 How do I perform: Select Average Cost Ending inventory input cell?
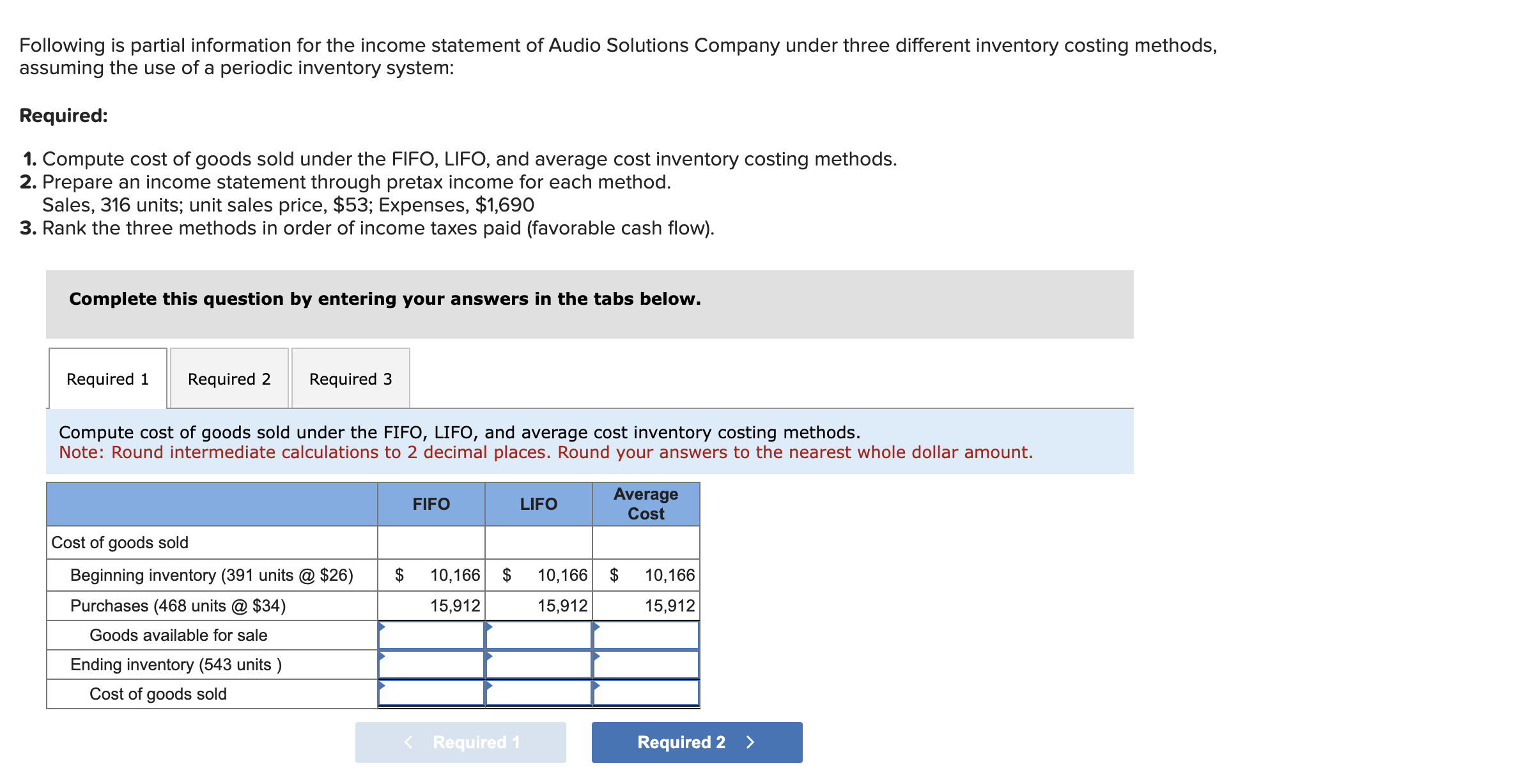646,665
